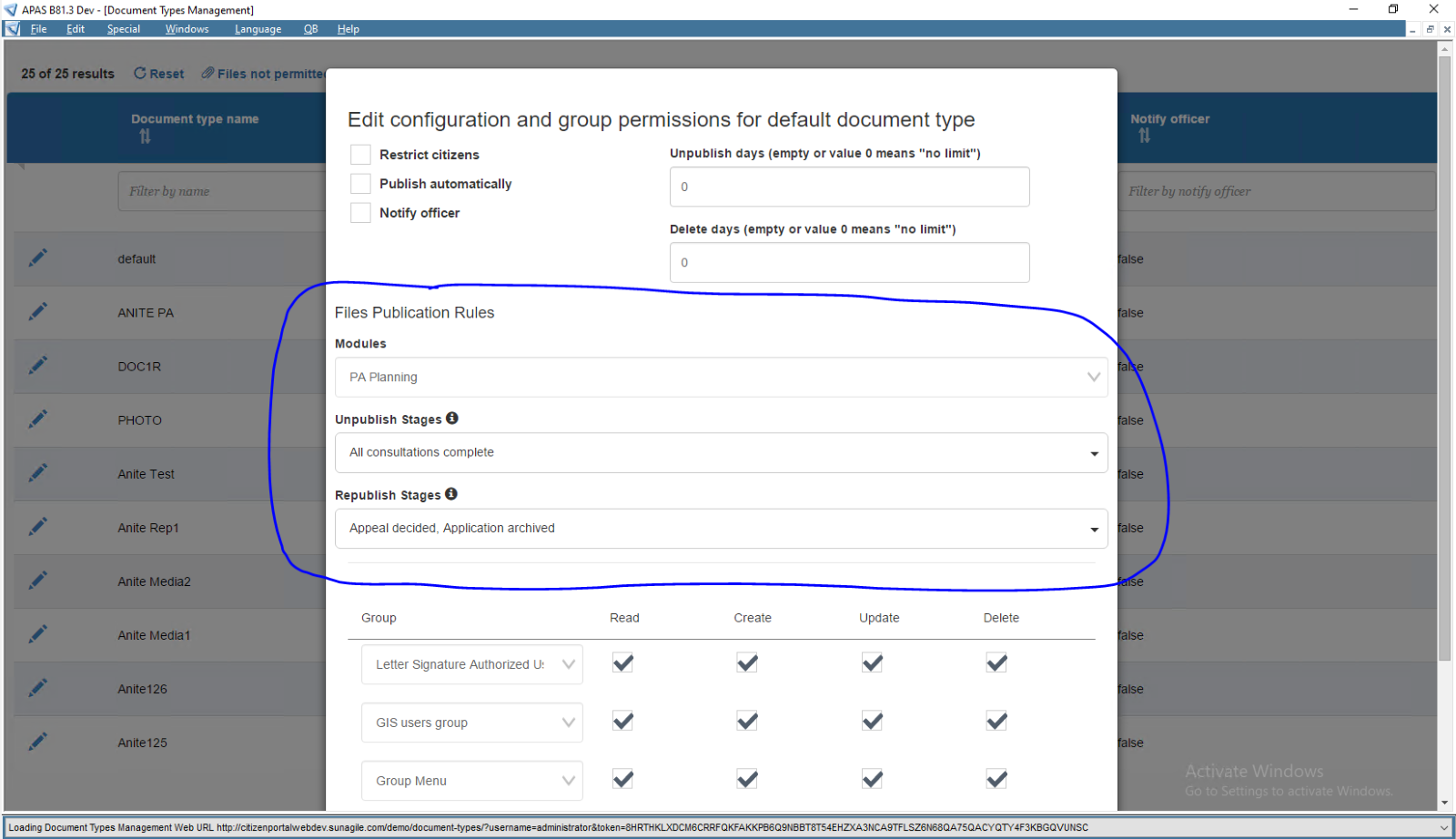1456x839 pixels.
Task: Open the GIS users group dropdown
Action: [471, 723]
